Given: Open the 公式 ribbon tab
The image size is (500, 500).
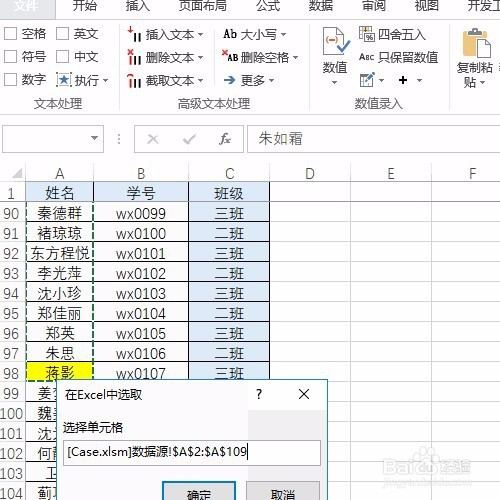Looking at the screenshot, I should click(268, 6).
